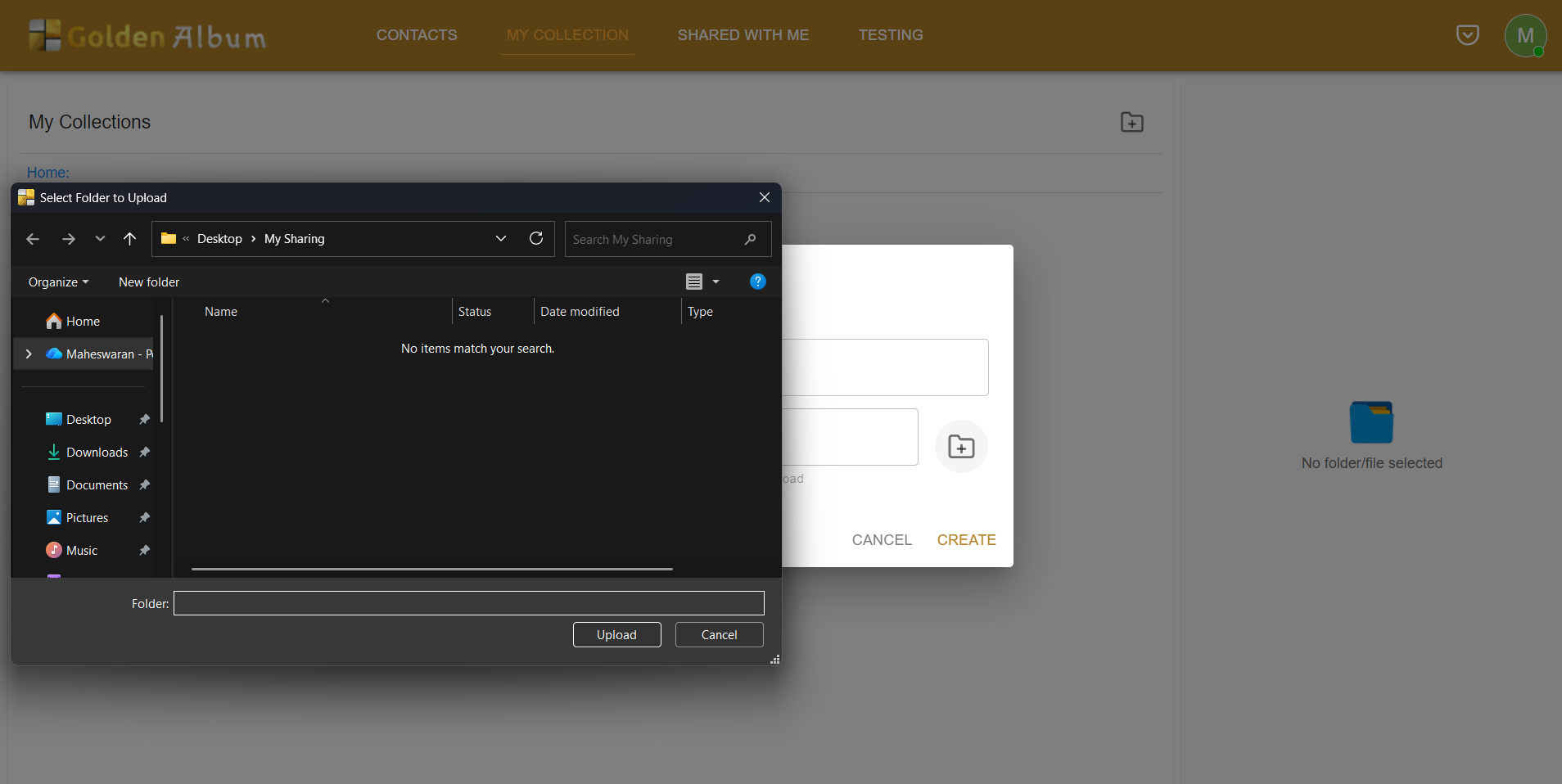Expand the recent locations dropdown arrow
The width and height of the screenshot is (1562, 784).
100,239
